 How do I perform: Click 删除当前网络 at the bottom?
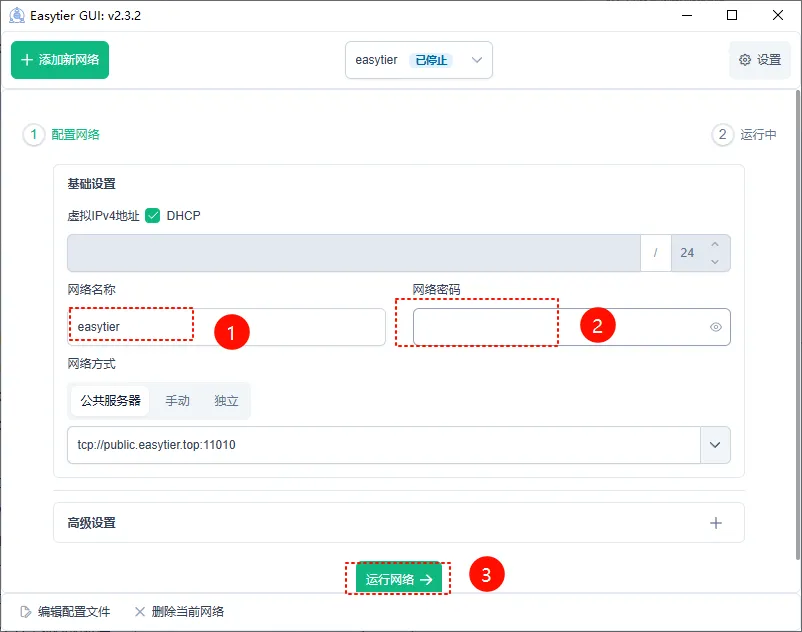(179, 612)
